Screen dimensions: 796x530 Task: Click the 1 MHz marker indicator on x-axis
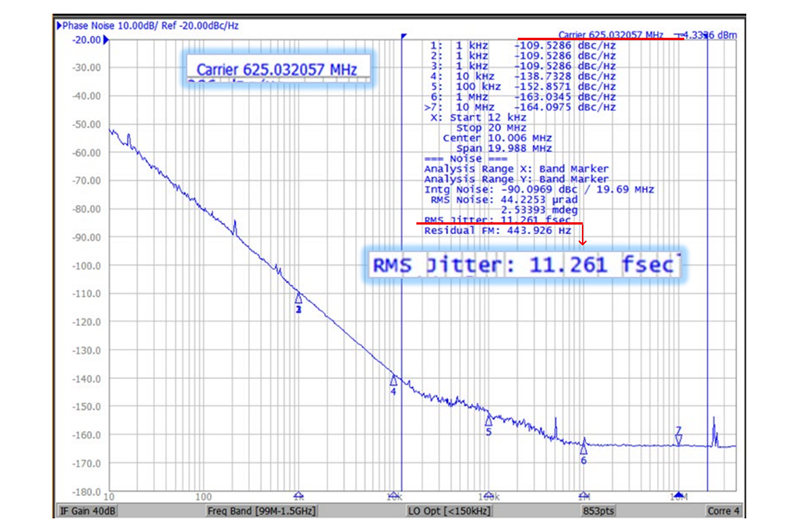[x=584, y=495]
